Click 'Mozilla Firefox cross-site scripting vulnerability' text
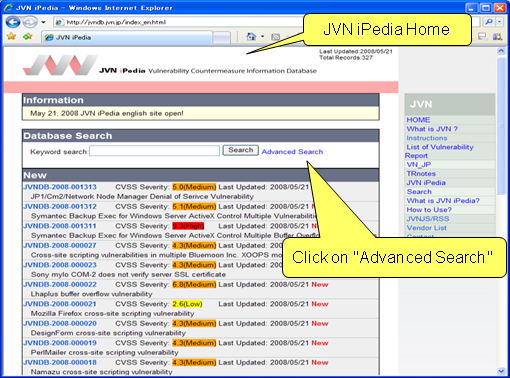This screenshot has width=510, height=378. [x=112, y=313]
